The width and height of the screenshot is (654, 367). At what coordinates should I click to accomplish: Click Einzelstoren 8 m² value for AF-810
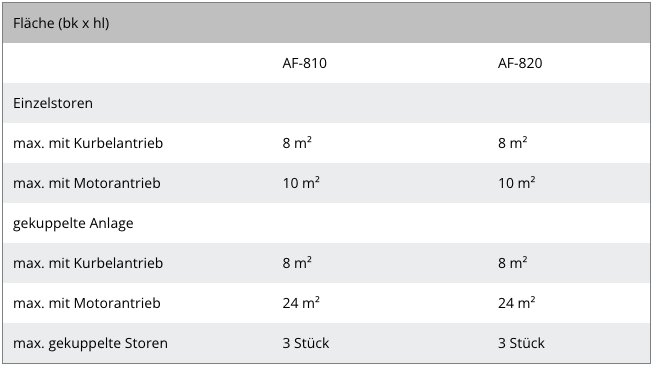tap(297, 143)
